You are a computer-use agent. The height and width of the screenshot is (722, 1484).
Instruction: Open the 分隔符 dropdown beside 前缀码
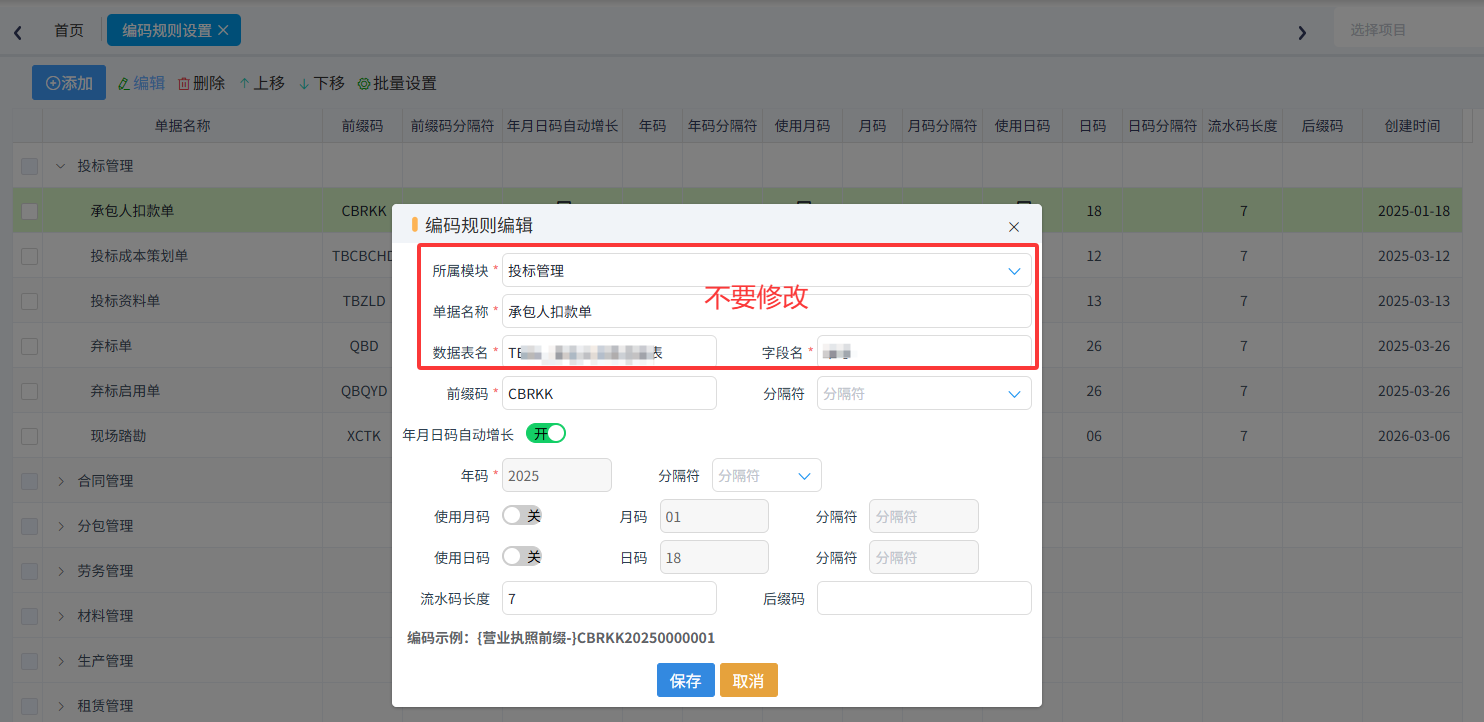(924, 393)
